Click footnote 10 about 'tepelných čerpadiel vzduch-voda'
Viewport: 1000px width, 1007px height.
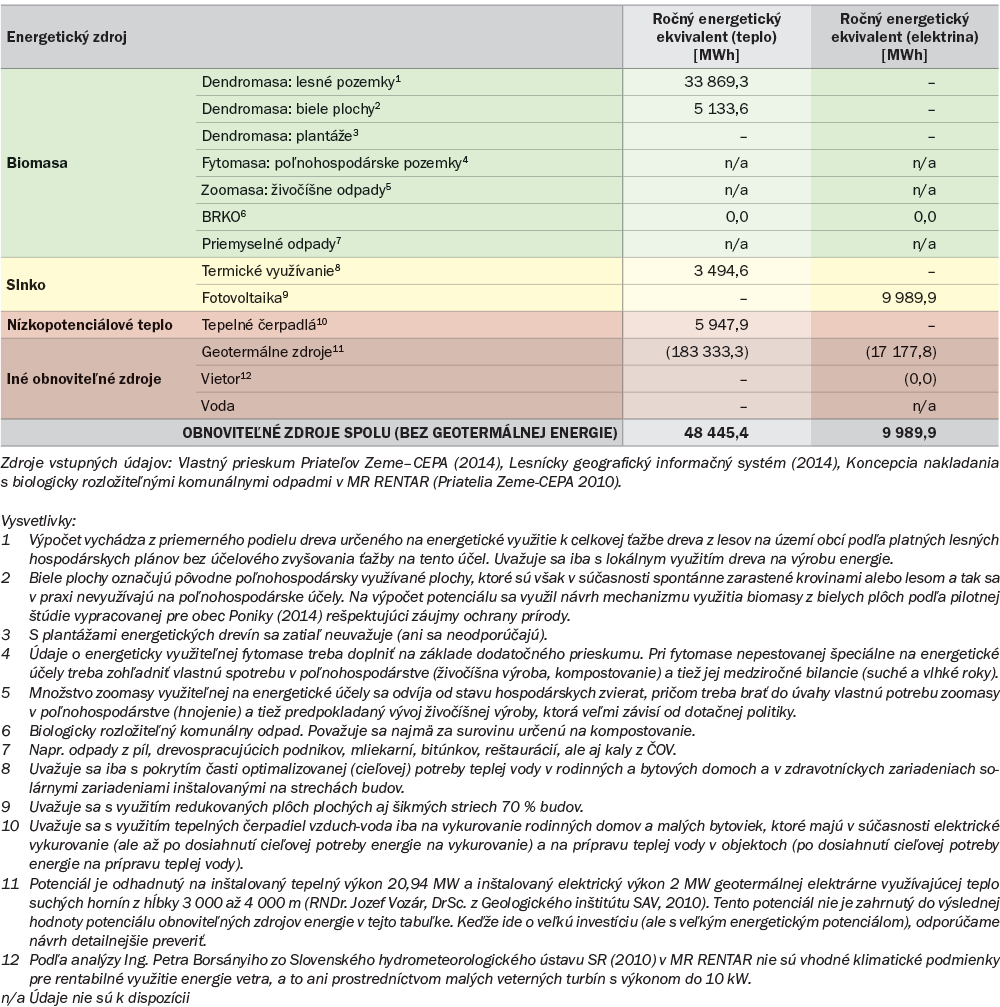click(500, 845)
